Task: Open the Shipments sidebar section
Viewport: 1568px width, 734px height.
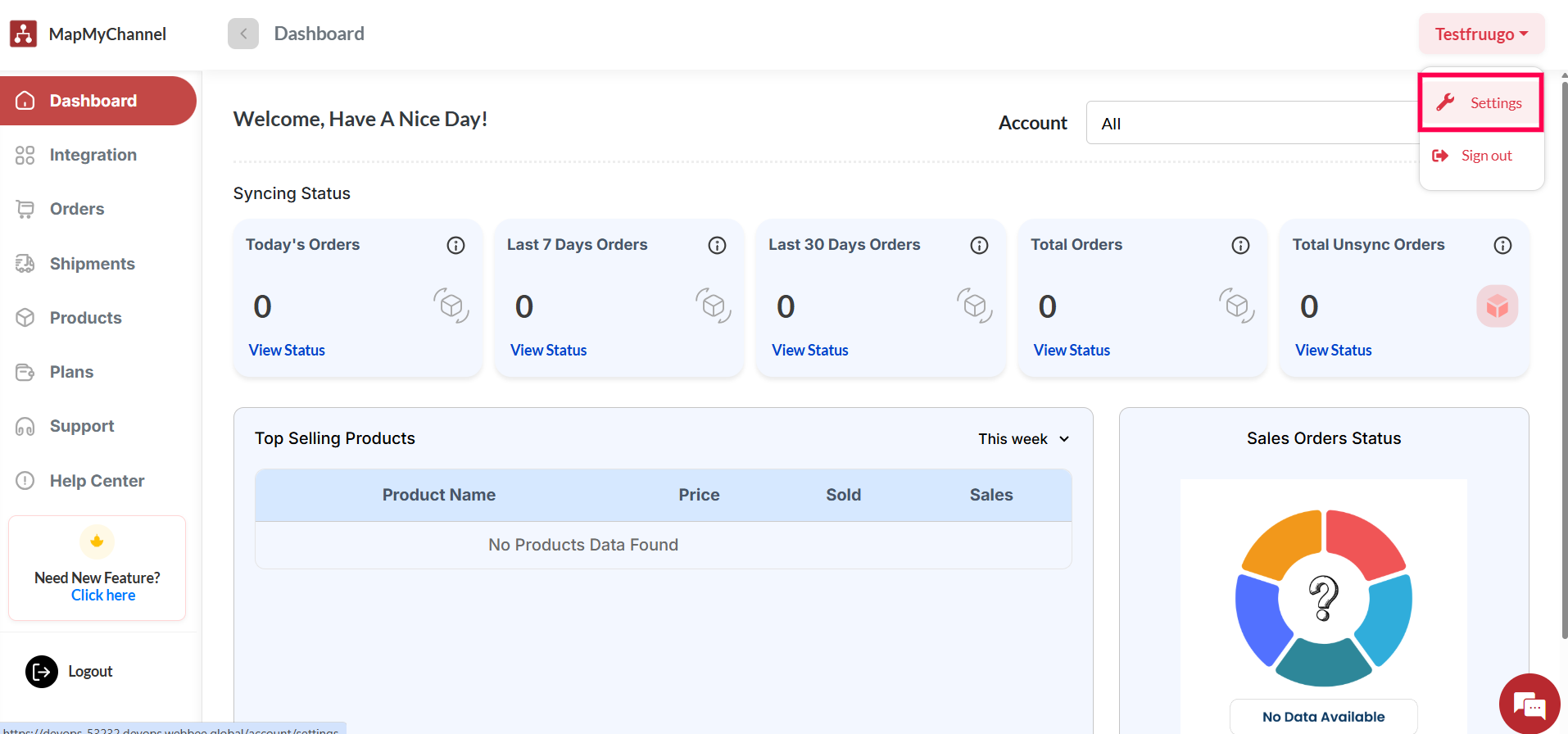Action: click(92, 264)
